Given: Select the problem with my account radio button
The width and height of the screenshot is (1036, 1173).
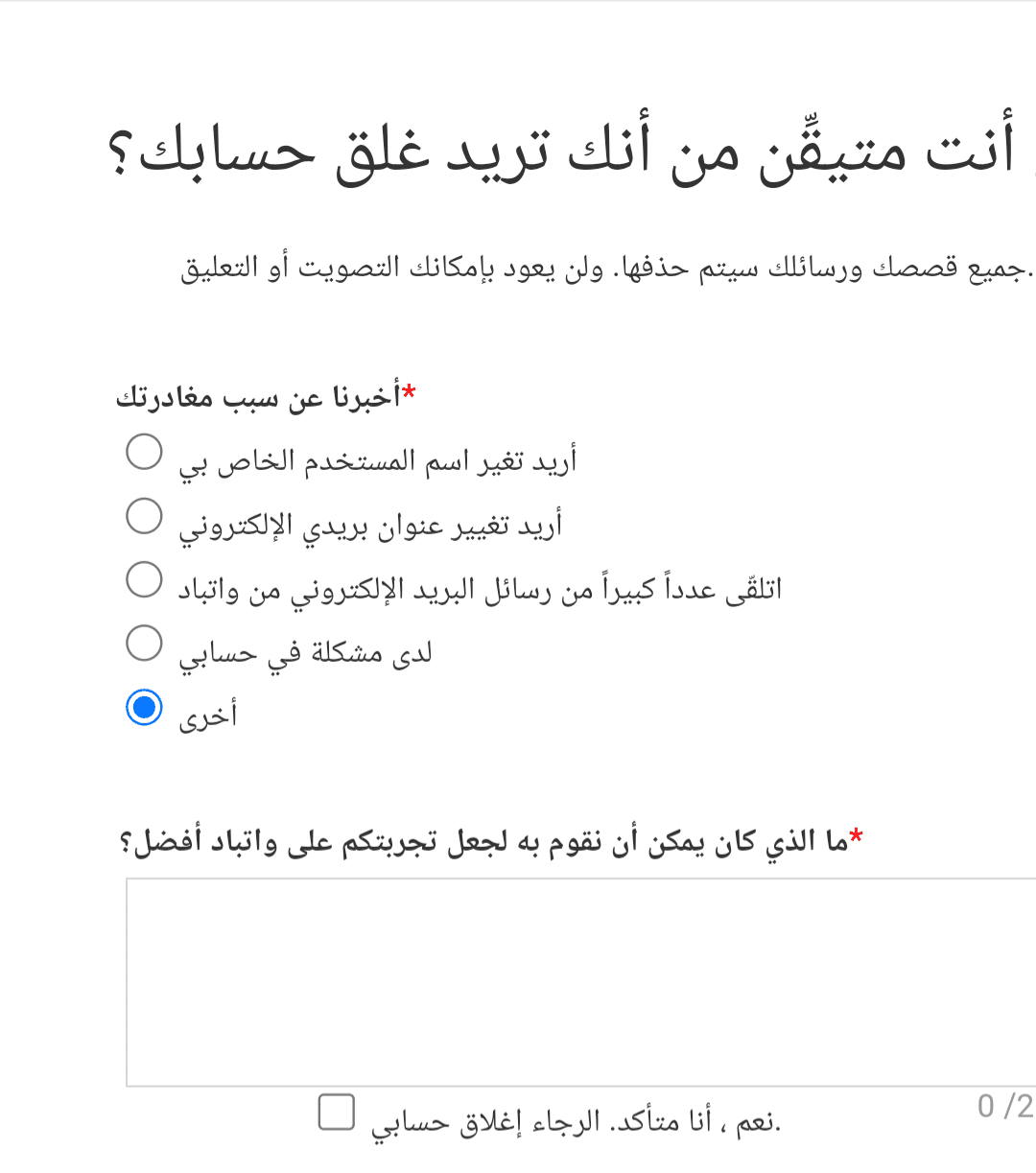Looking at the screenshot, I should [144, 643].
